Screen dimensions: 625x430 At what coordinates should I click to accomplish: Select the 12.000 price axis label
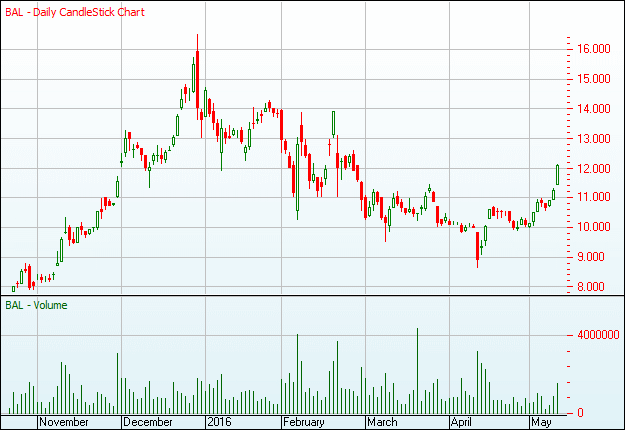[594, 169]
